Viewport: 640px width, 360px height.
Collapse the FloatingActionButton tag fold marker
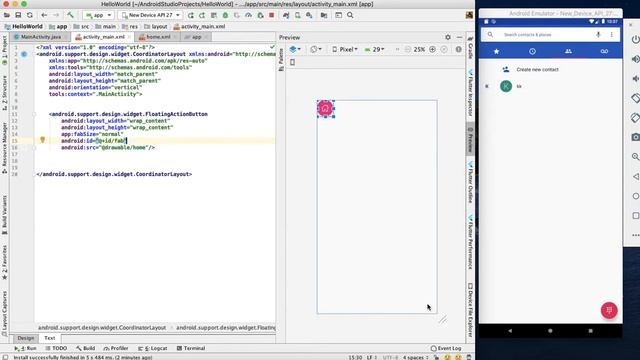click(x=34, y=114)
